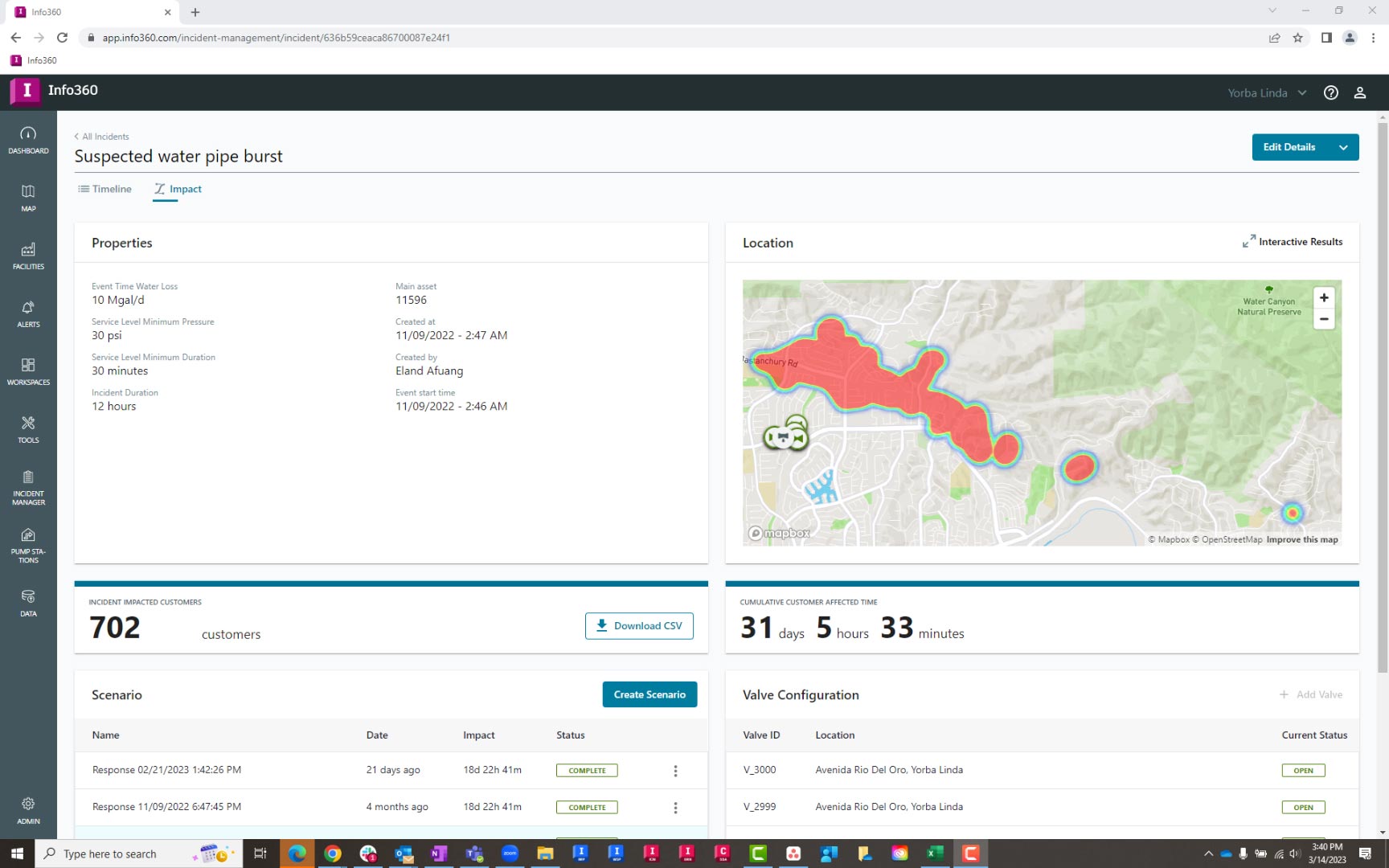Open the Data section icon
1389x868 pixels.
pyautogui.click(x=28, y=603)
